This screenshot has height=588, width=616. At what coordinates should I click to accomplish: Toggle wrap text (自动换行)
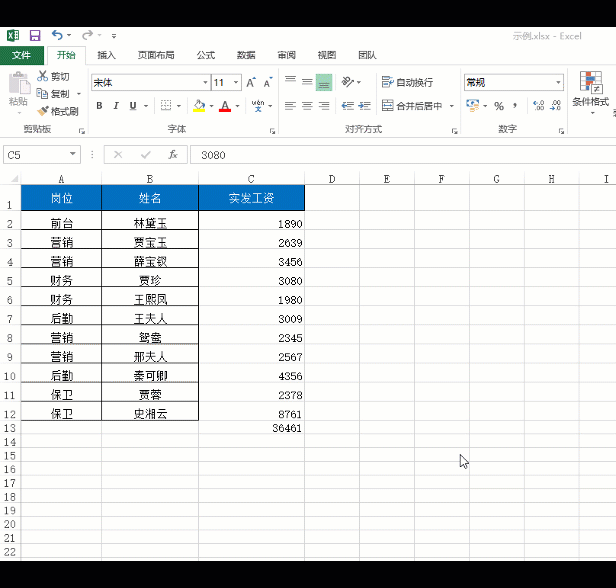408,82
